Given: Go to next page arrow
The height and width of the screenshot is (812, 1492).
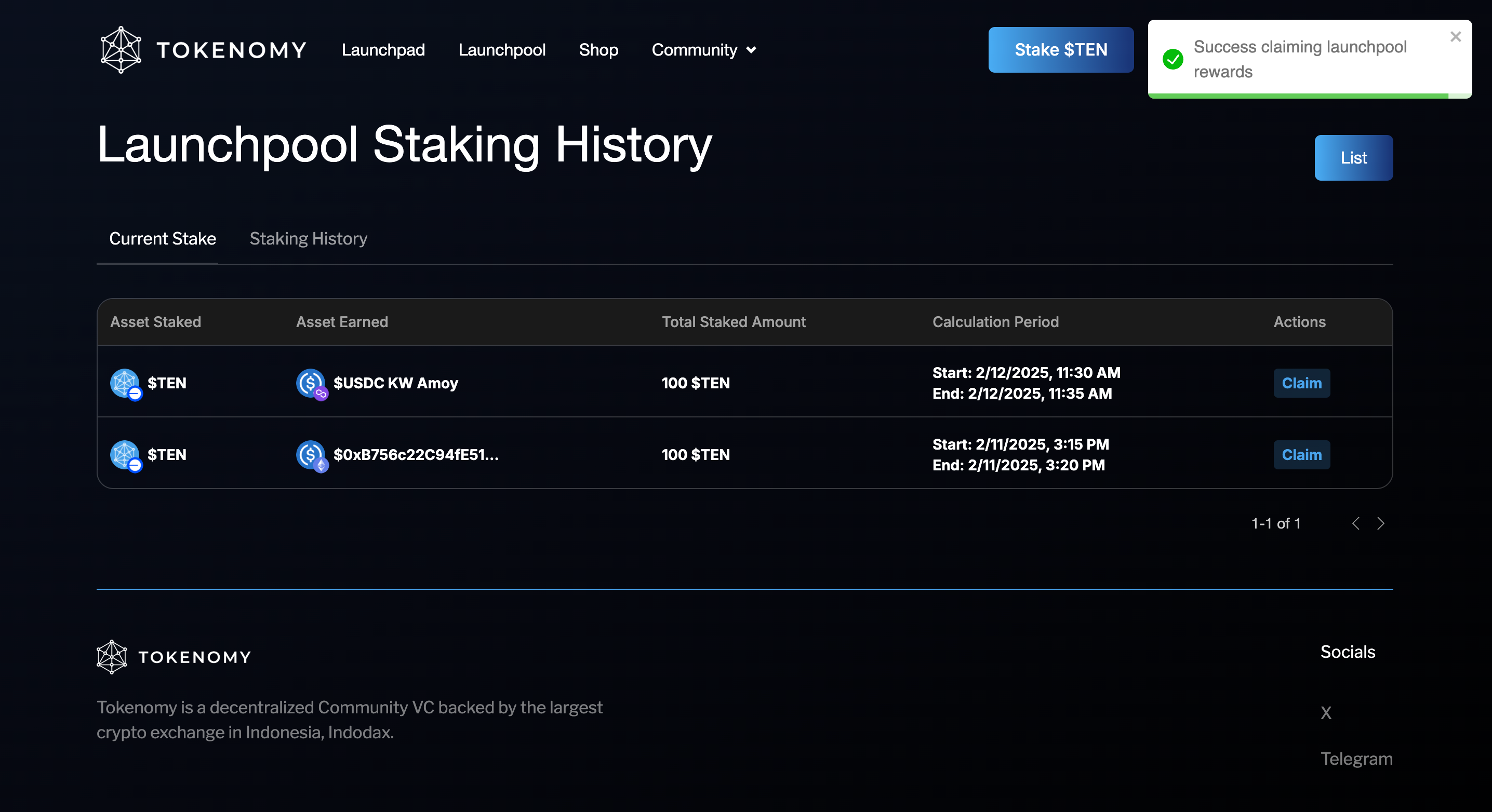Looking at the screenshot, I should (x=1381, y=523).
